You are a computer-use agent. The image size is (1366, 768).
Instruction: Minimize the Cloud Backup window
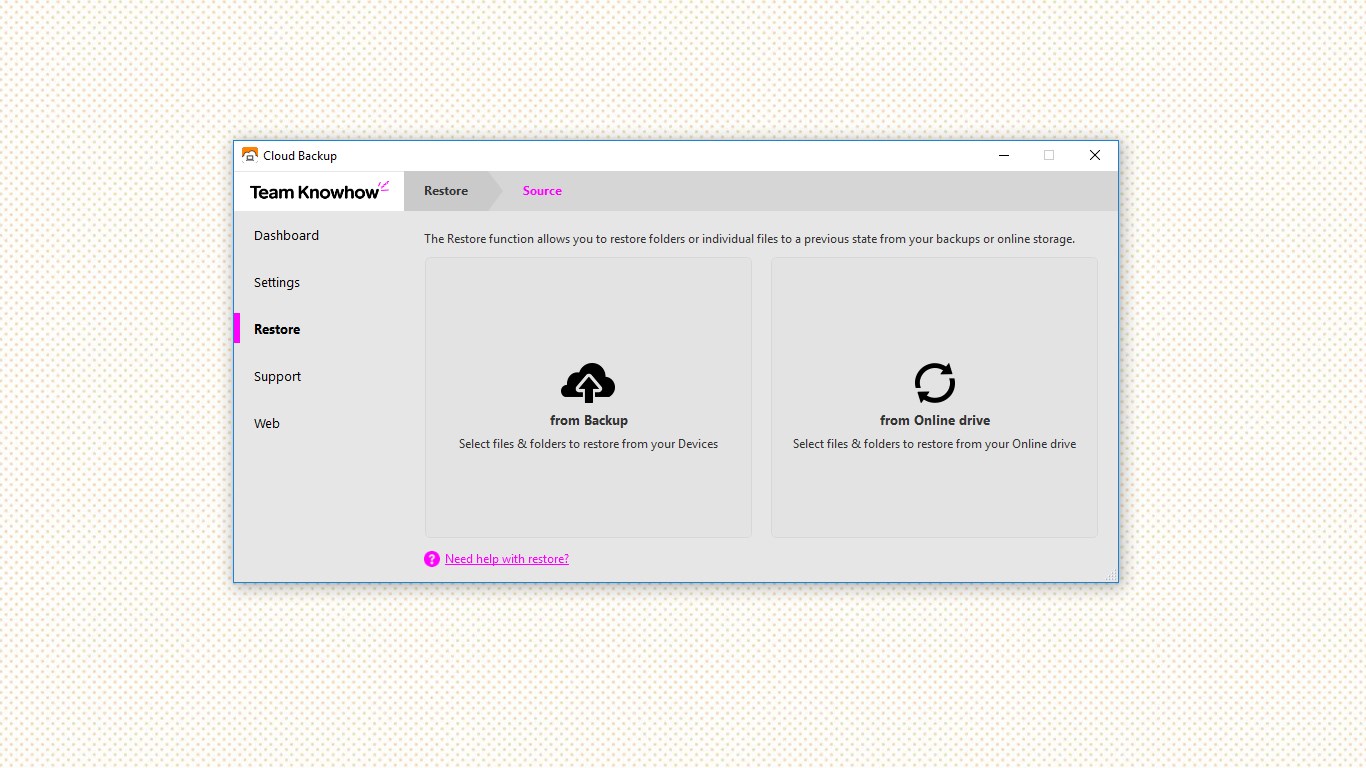1003,155
